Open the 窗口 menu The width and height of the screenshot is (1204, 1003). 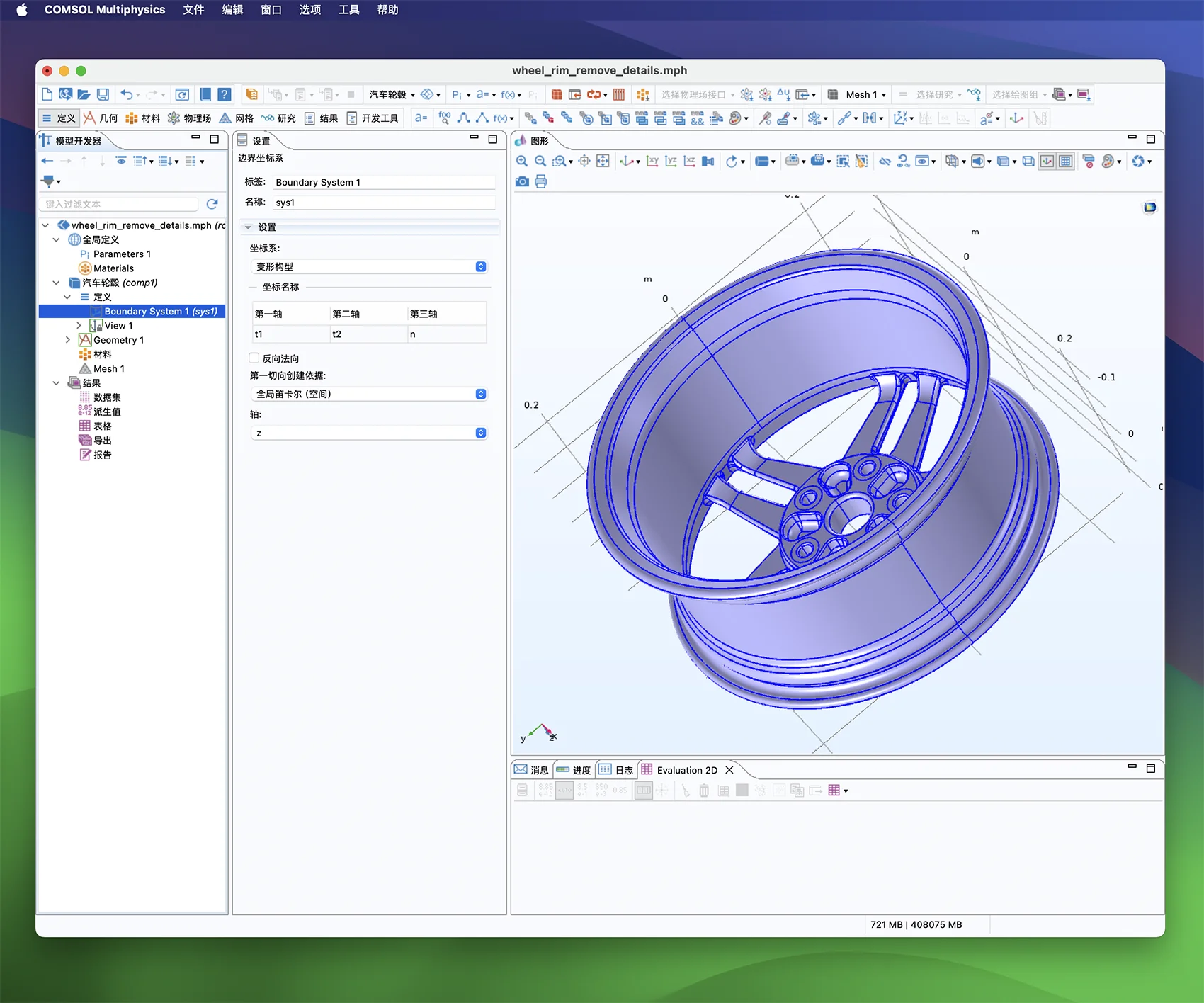[271, 10]
